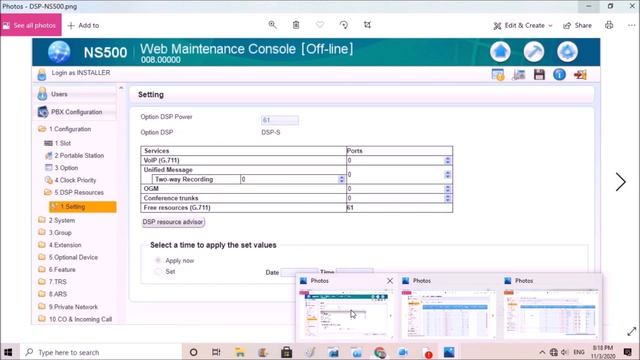Image resolution: width=640 pixels, height=360 pixels.
Task: Adjust the VoIP (G.711) ports stepper
Action: [x=448, y=160]
